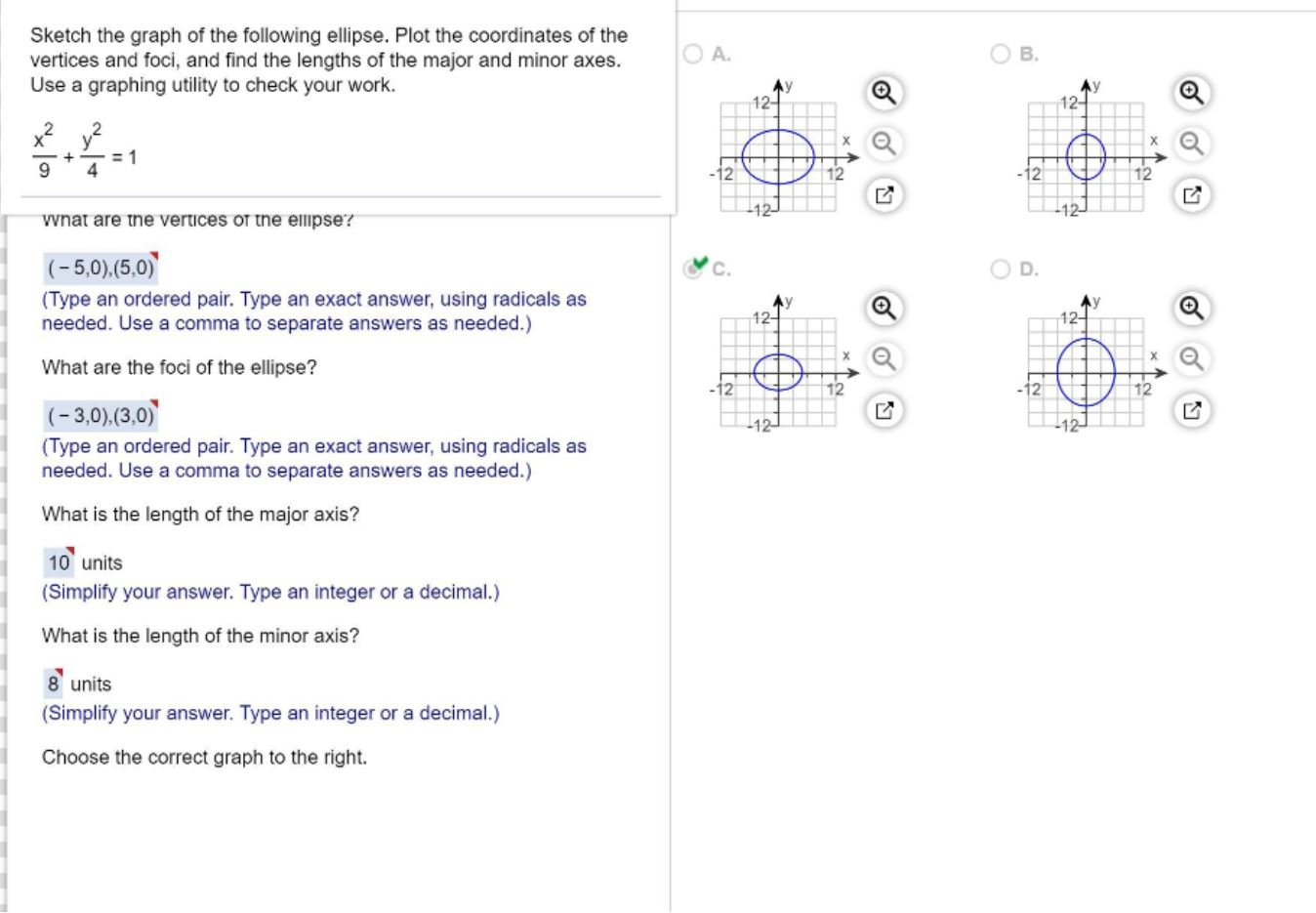Open graph D in a larger window
This screenshot has width=1316, height=913.
click(x=1190, y=410)
